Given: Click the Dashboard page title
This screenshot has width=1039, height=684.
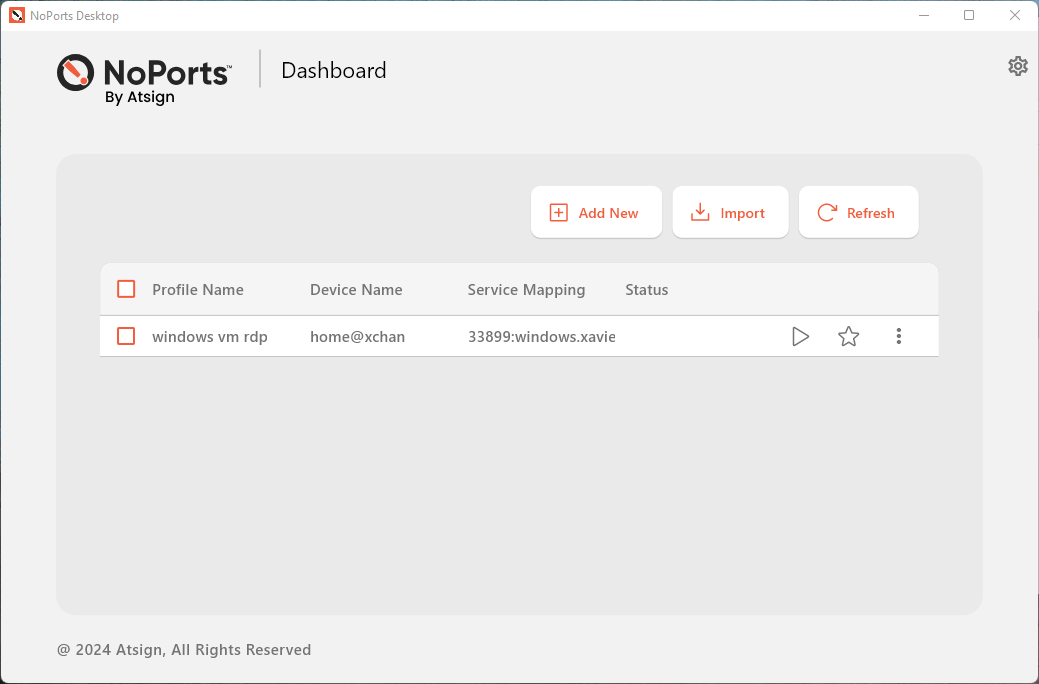Looking at the screenshot, I should pos(333,70).
